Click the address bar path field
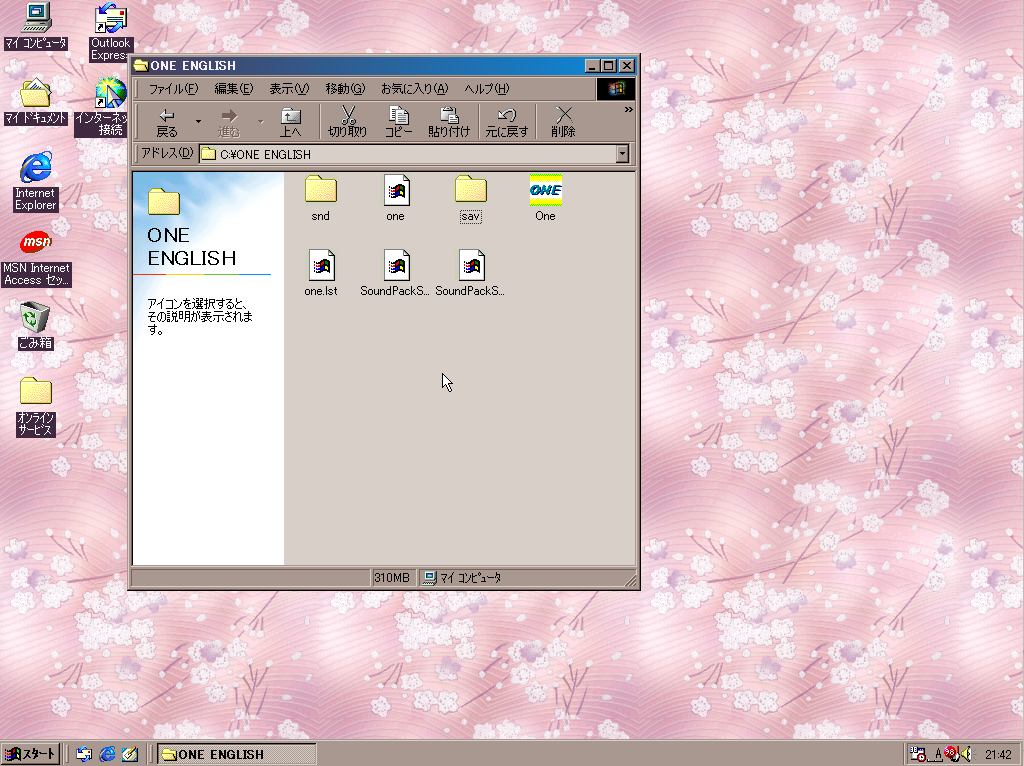1024x766 pixels. coord(400,154)
